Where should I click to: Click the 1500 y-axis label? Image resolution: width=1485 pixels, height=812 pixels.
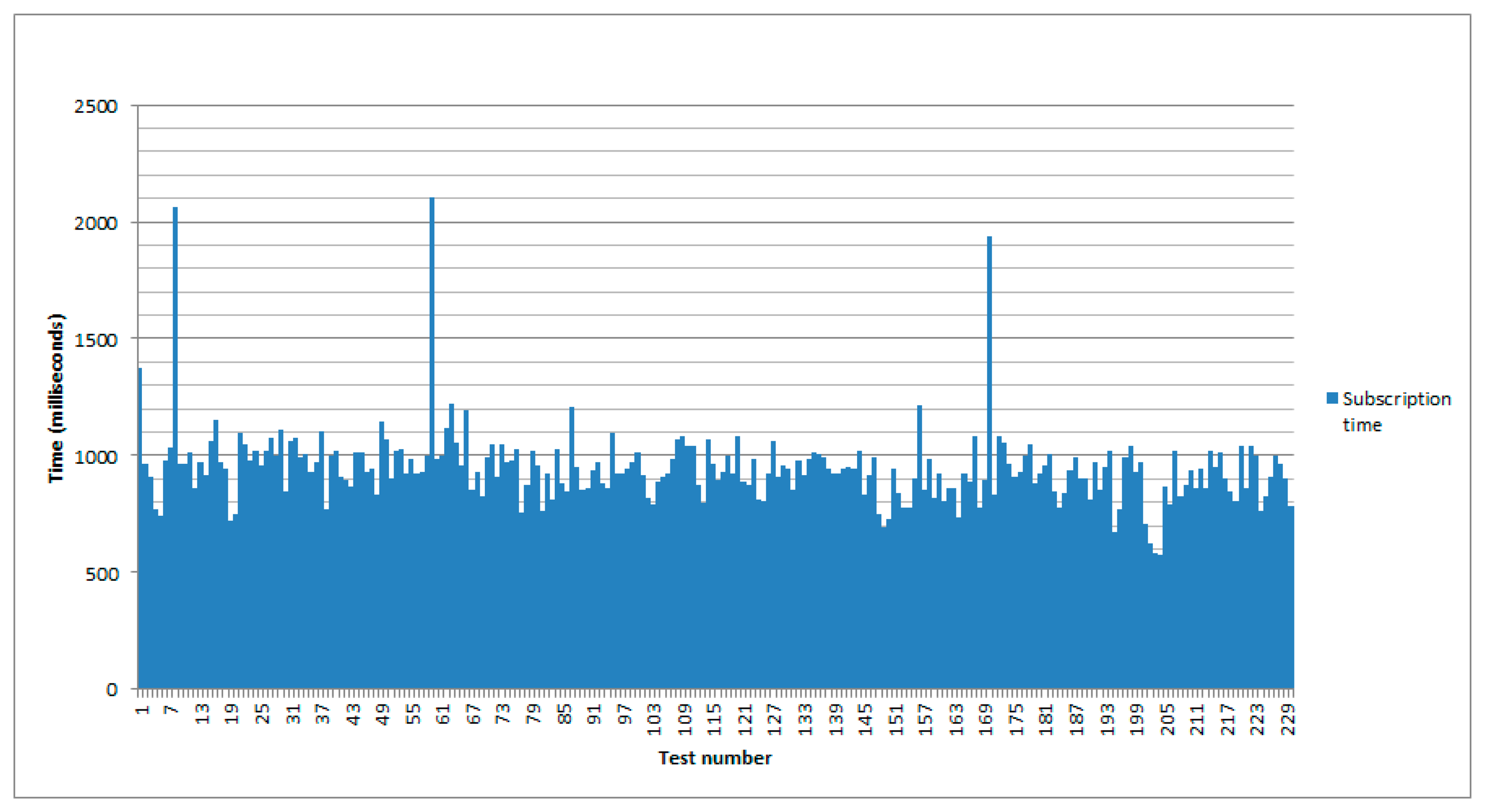(x=96, y=340)
